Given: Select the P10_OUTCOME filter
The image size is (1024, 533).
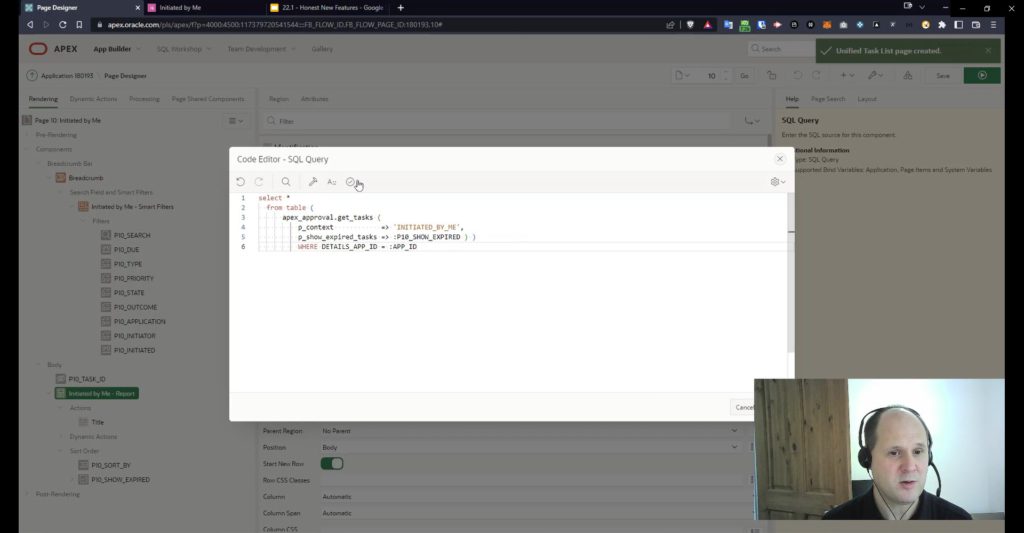Looking at the screenshot, I should pyautogui.click(x=135, y=308).
